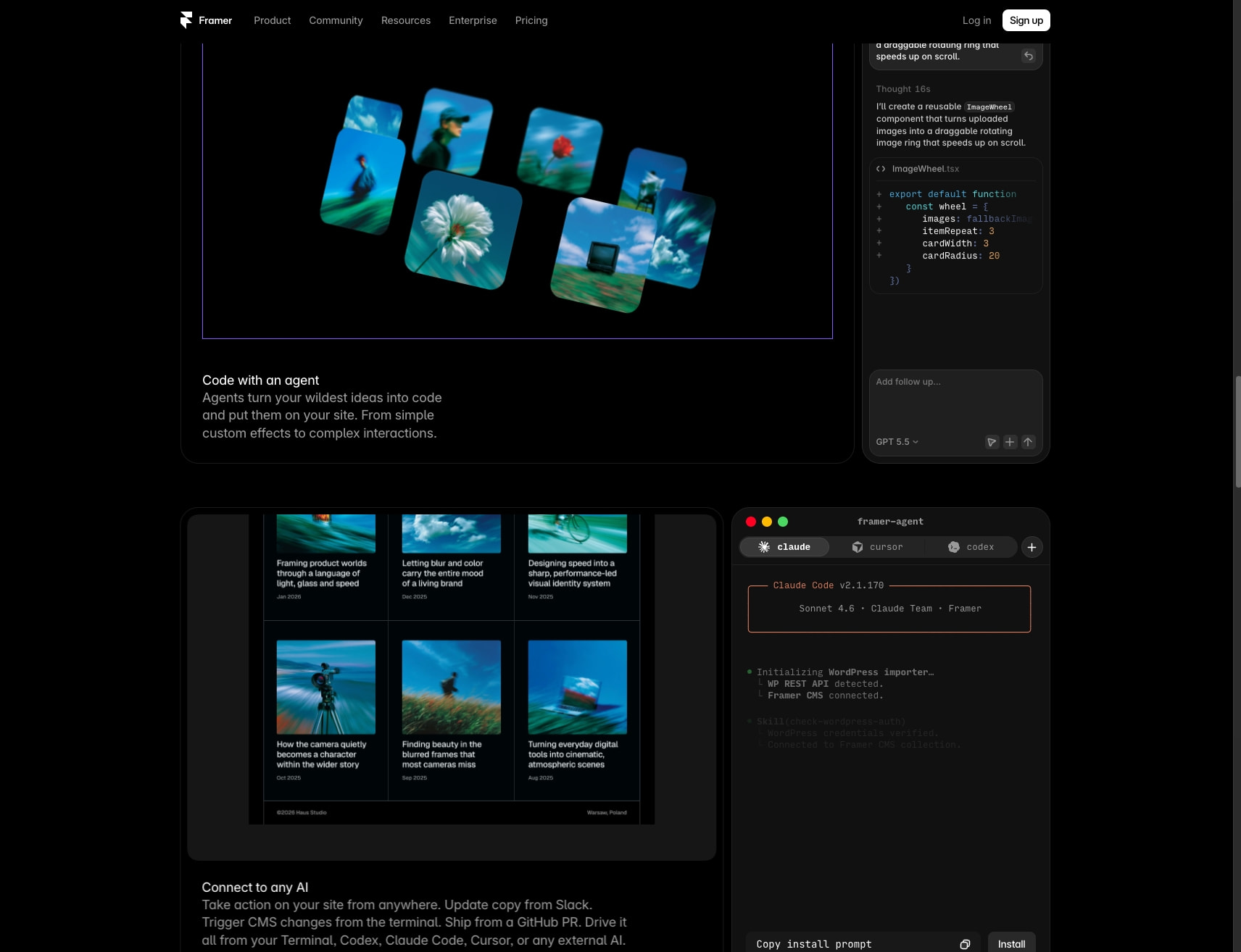Click the 'Code with an agent' heading

260,380
